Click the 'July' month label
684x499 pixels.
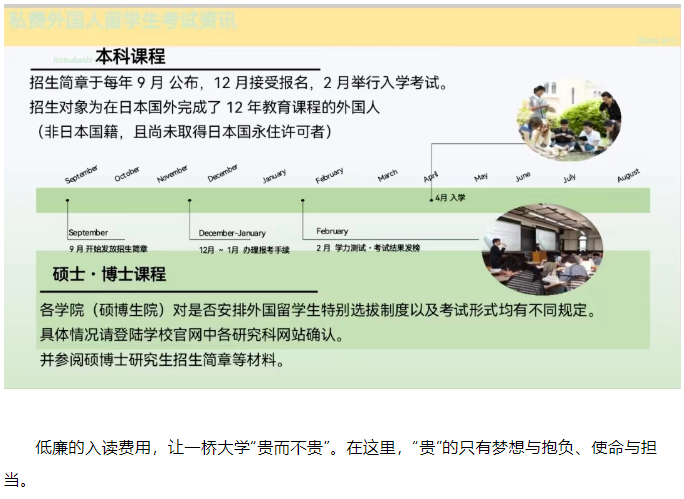pyautogui.click(x=569, y=178)
